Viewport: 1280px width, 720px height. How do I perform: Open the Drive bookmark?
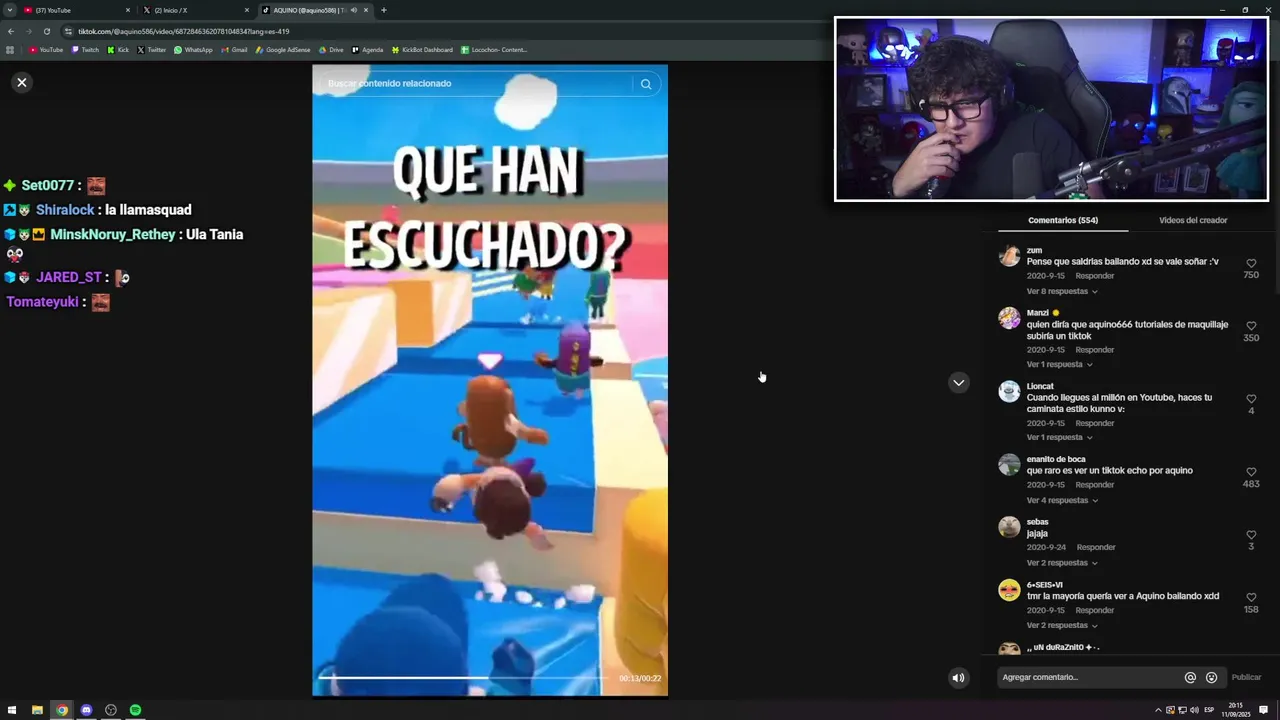pos(331,50)
